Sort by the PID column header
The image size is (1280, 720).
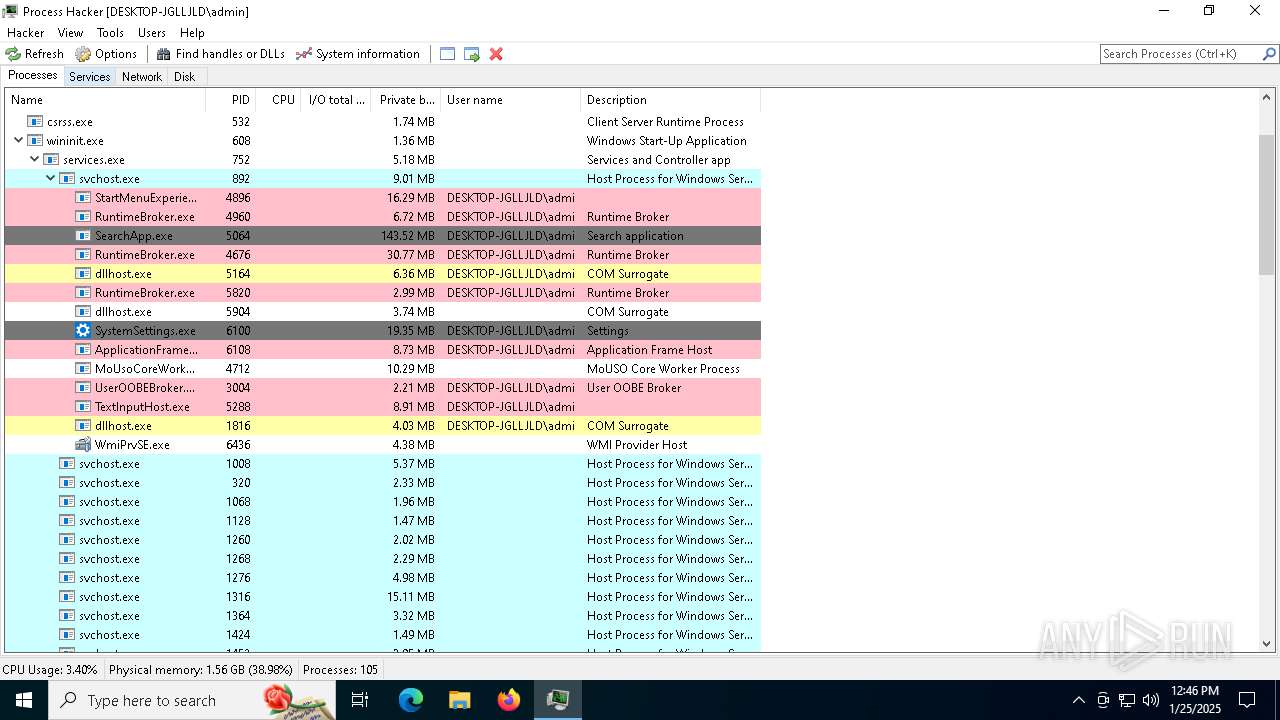click(x=231, y=100)
